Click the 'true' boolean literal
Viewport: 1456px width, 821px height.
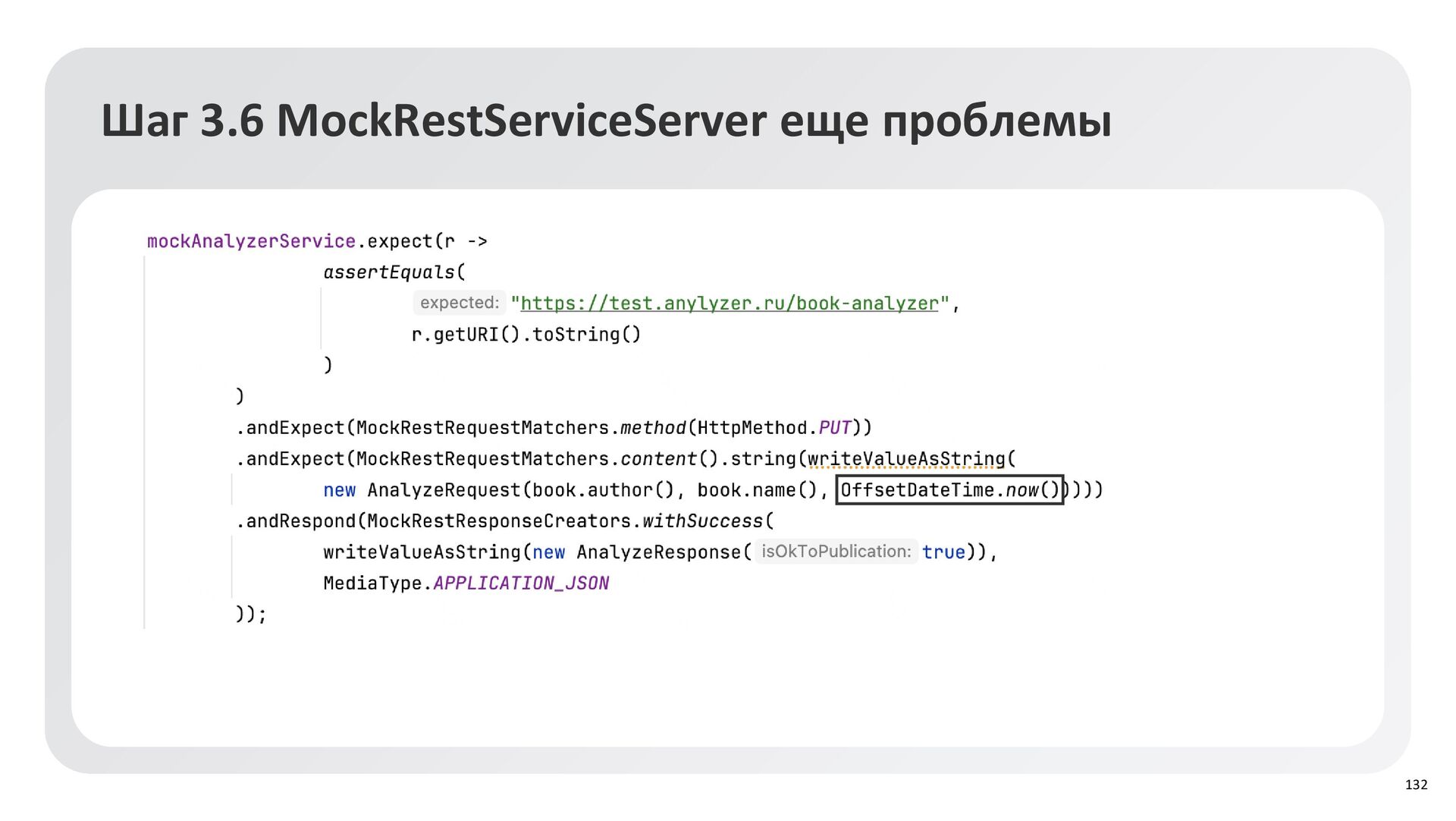coord(943,552)
